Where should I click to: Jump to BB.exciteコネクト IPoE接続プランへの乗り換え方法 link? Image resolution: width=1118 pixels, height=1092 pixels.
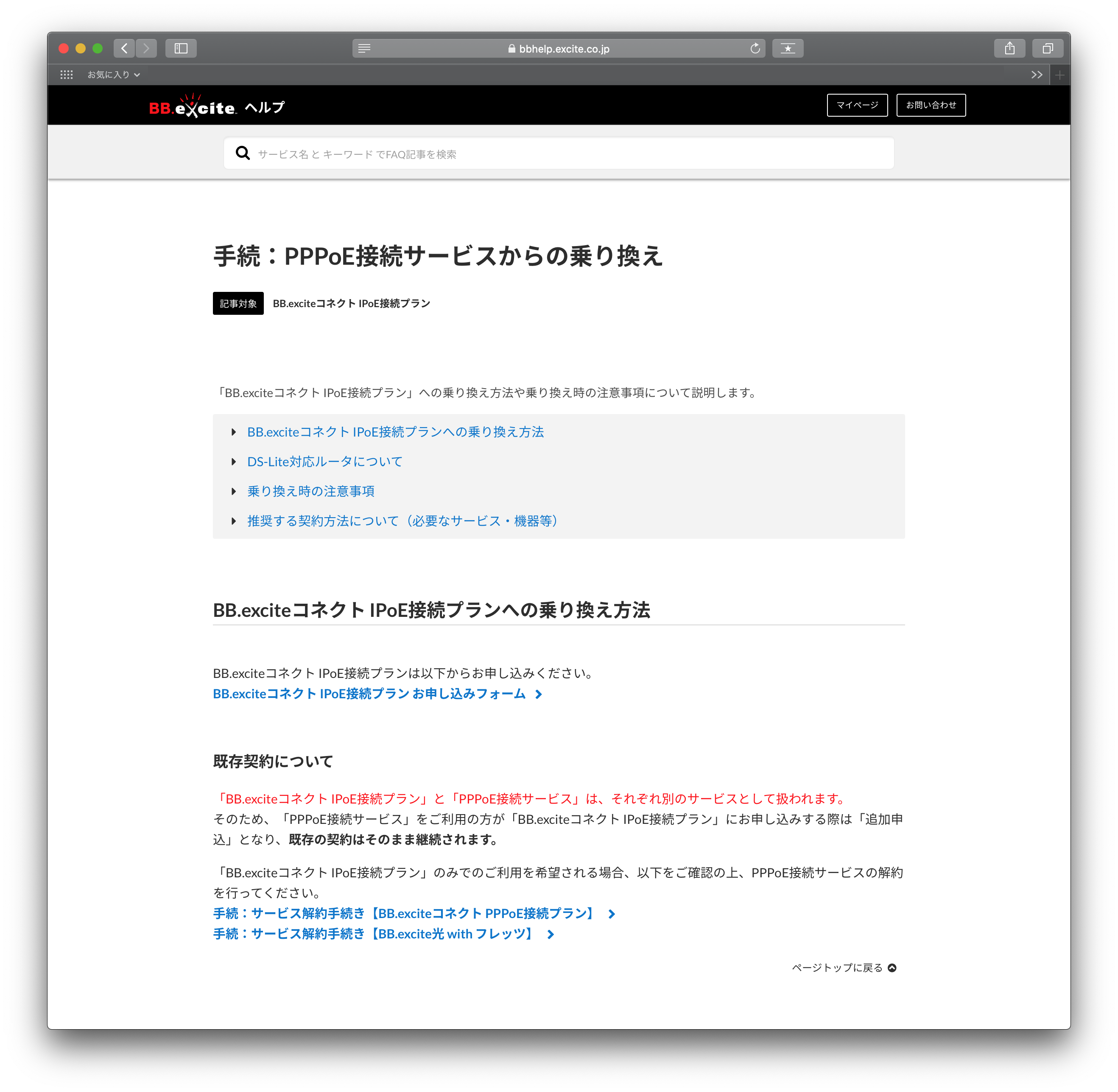396,432
